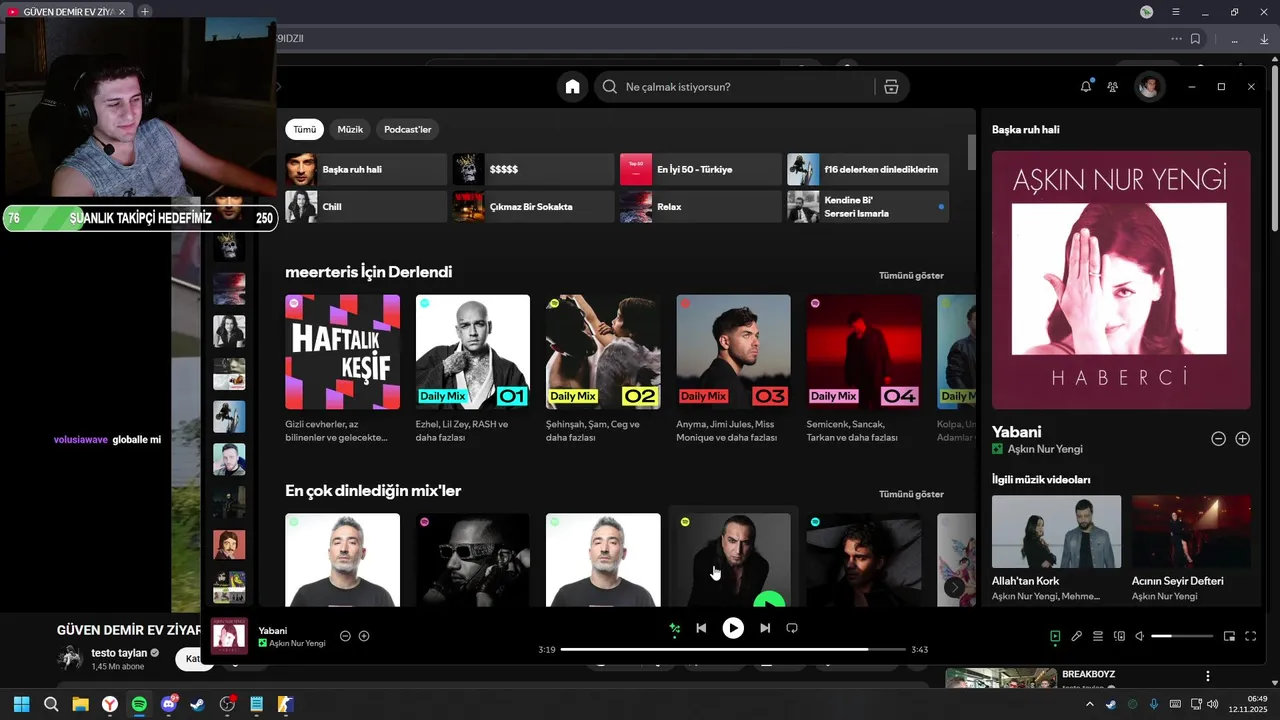Toggle the repeat button
1280x720 pixels.
(x=792, y=628)
